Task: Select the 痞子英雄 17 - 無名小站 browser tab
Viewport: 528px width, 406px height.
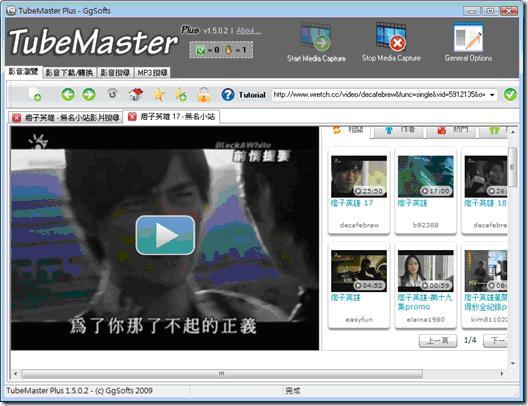Action: tap(172, 116)
